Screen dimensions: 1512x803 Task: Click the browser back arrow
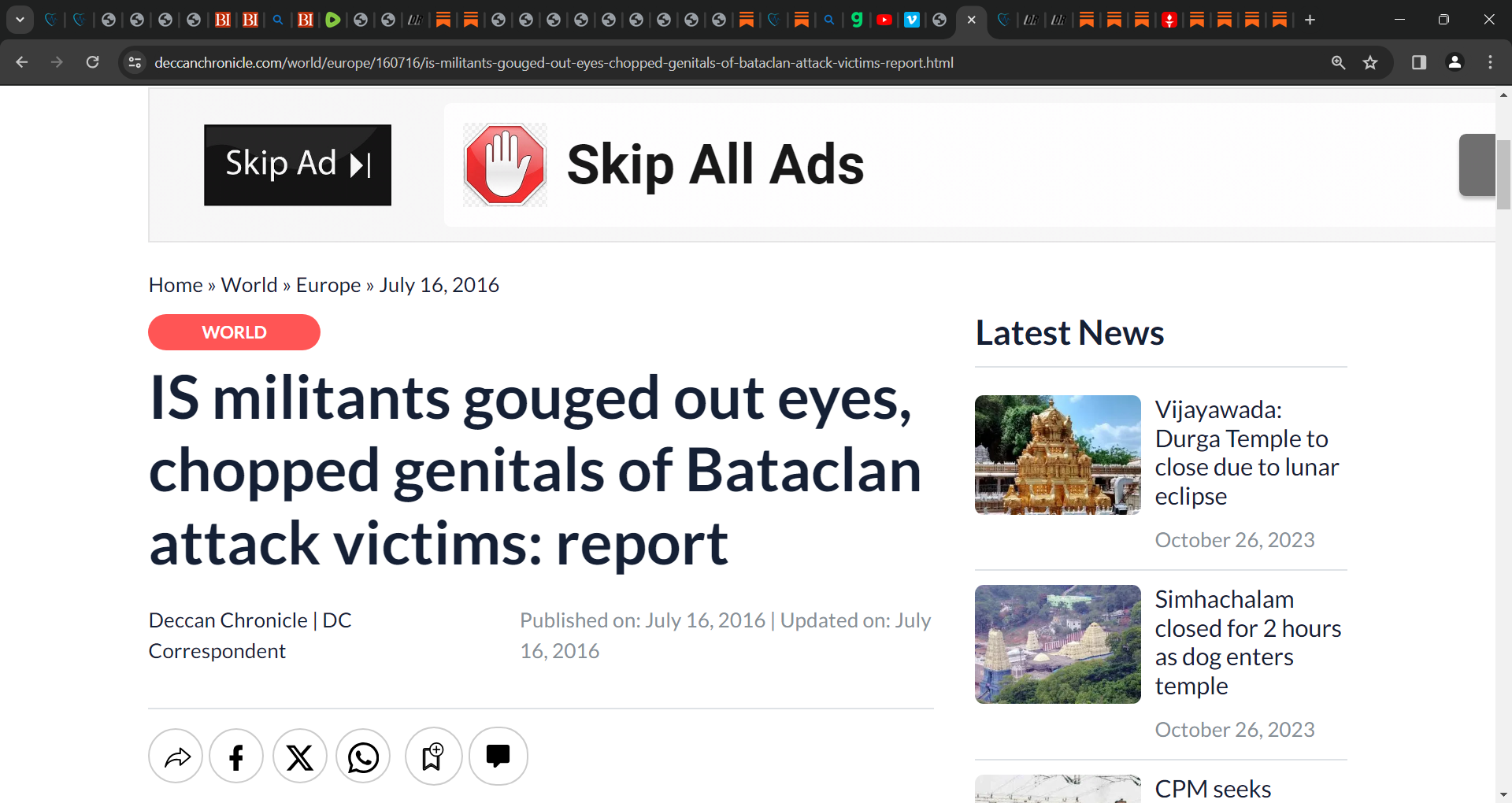[21, 62]
